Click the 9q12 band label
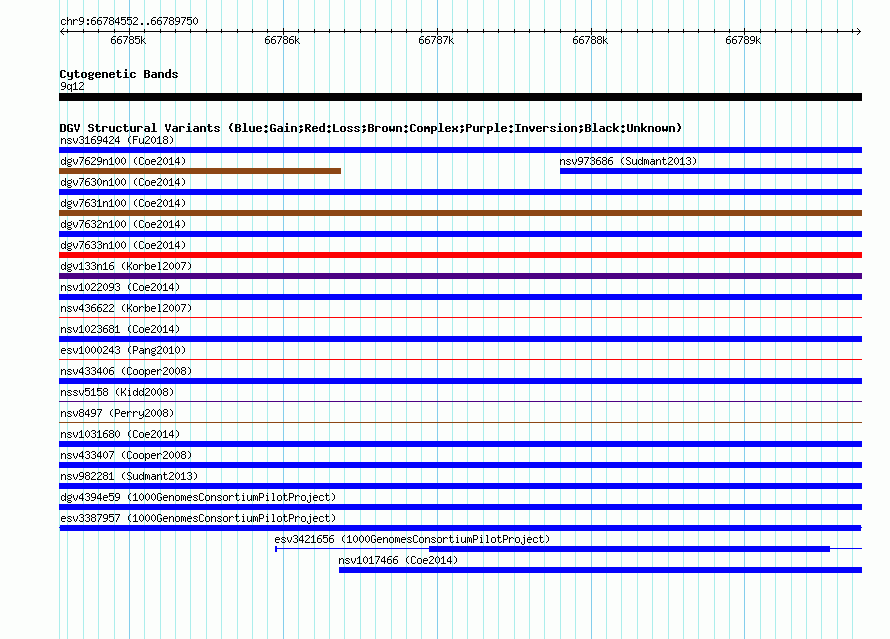Image resolution: width=890 pixels, height=639 pixels. [x=72, y=86]
